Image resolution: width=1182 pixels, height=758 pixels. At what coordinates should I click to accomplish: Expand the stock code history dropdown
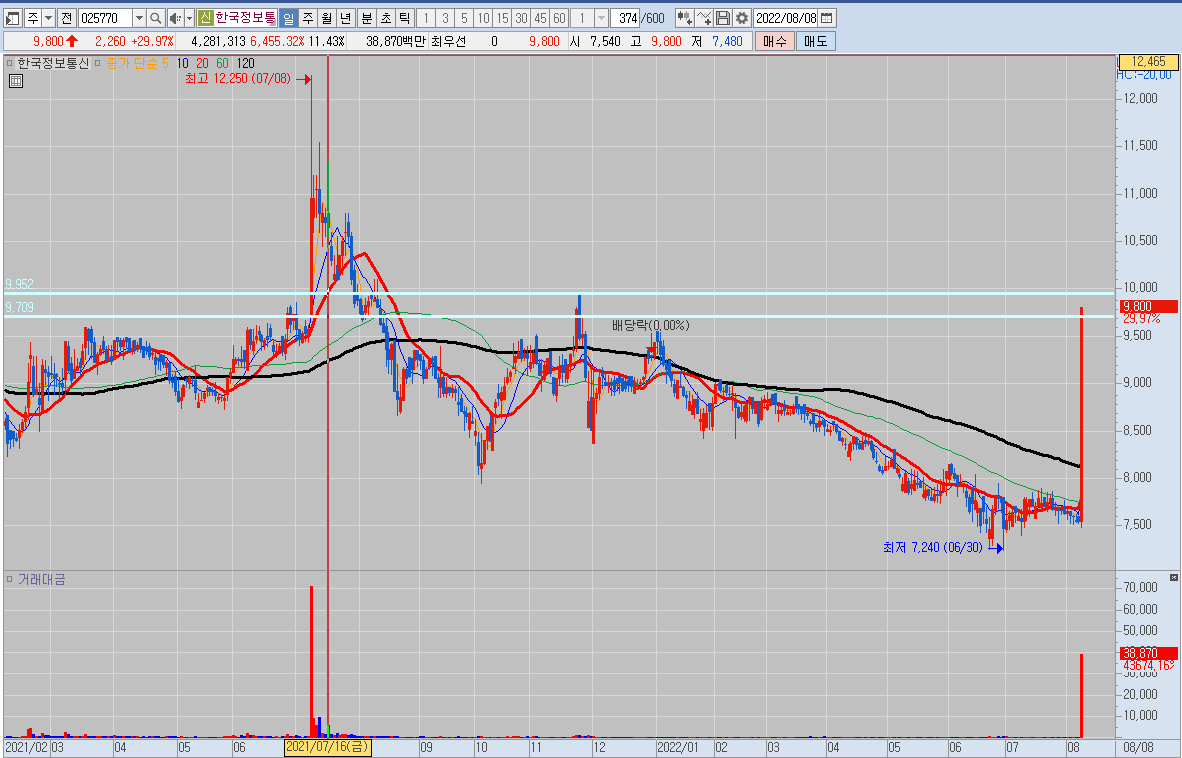139,18
